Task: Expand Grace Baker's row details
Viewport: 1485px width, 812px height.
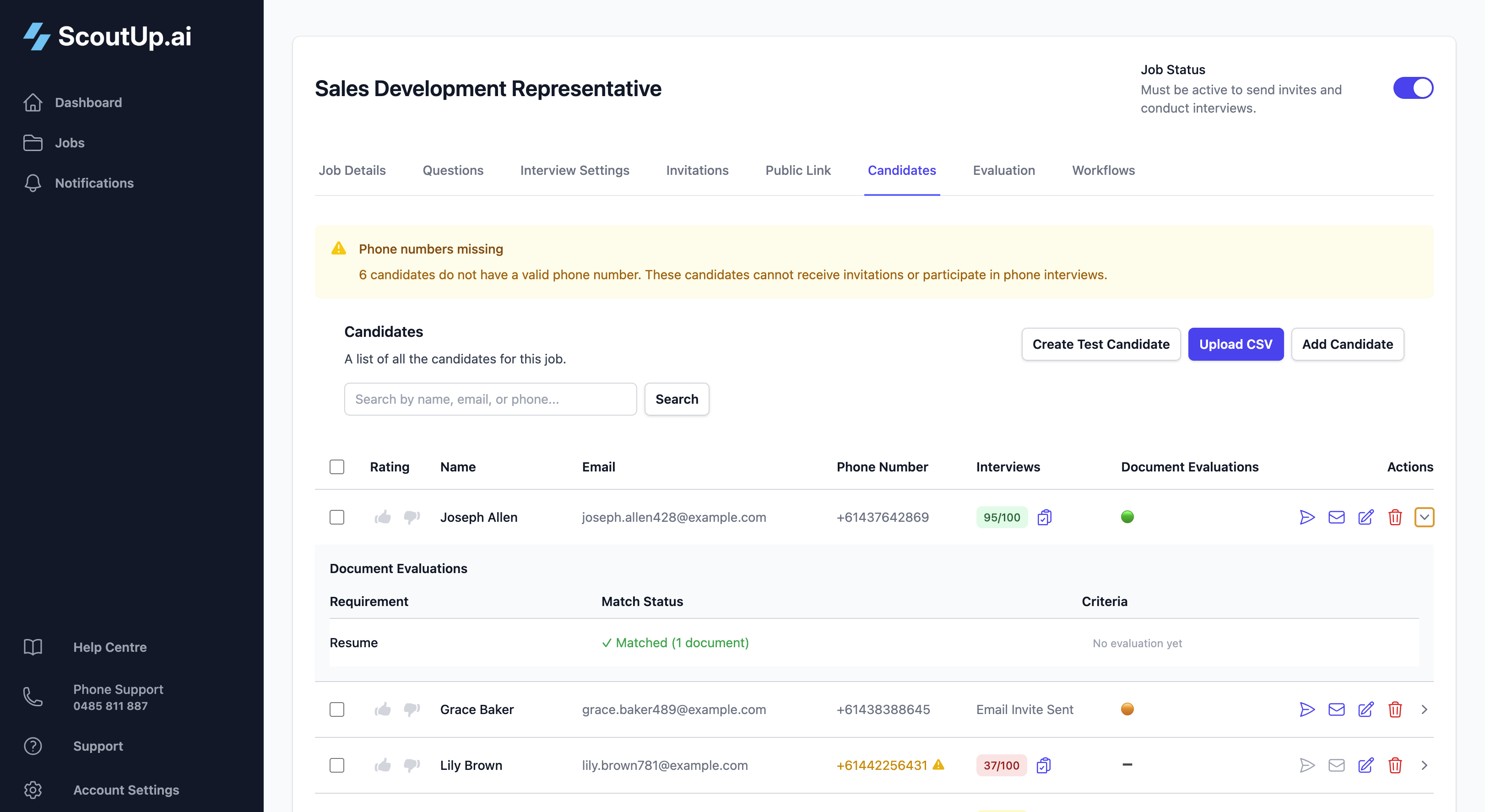Action: 1424,709
